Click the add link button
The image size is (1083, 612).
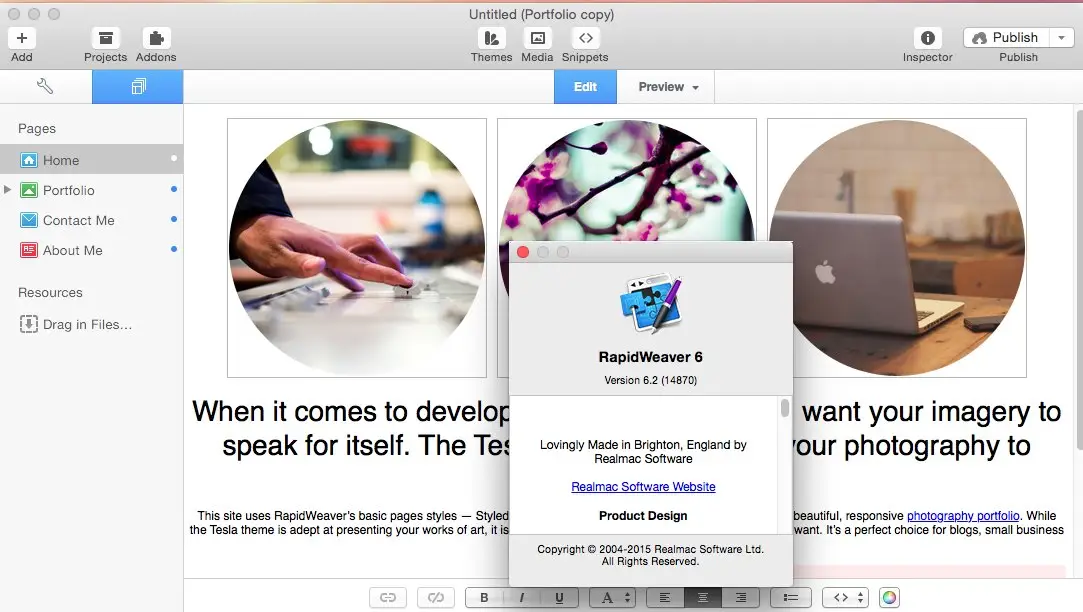[388, 597]
